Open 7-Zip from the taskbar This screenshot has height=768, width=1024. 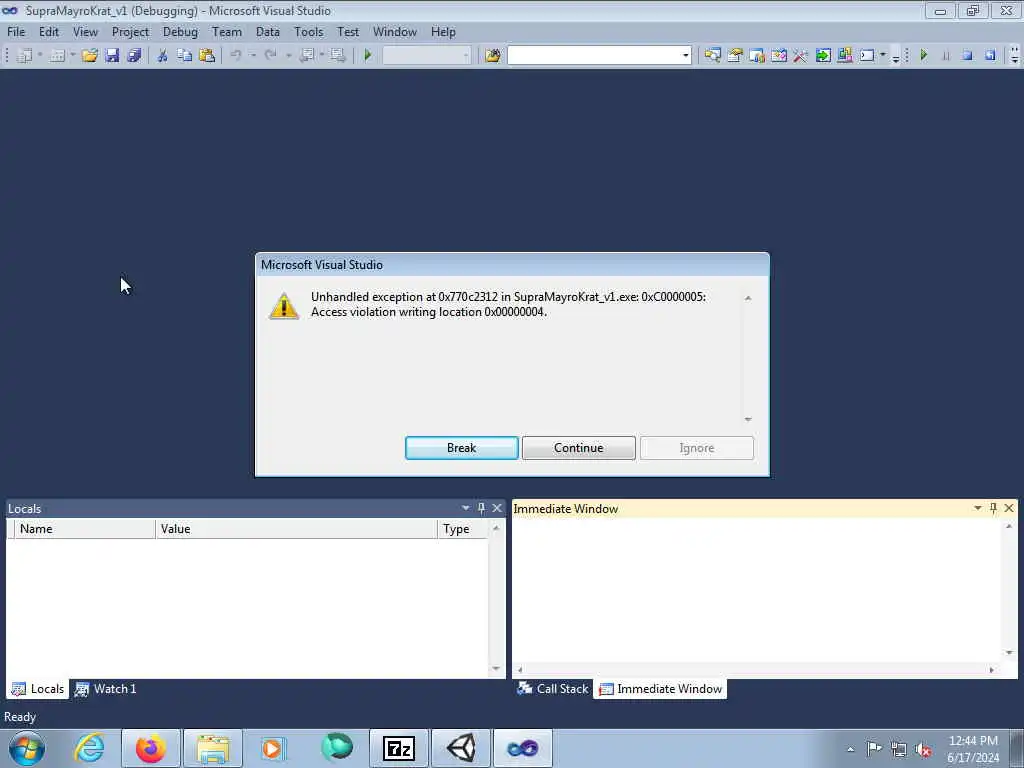pyautogui.click(x=399, y=748)
